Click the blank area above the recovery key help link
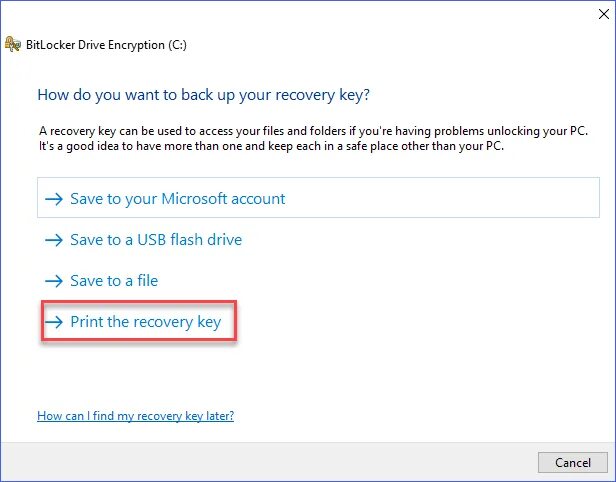Image resolution: width=616 pixels, height=482 pixels. click(x=300, y=375)
